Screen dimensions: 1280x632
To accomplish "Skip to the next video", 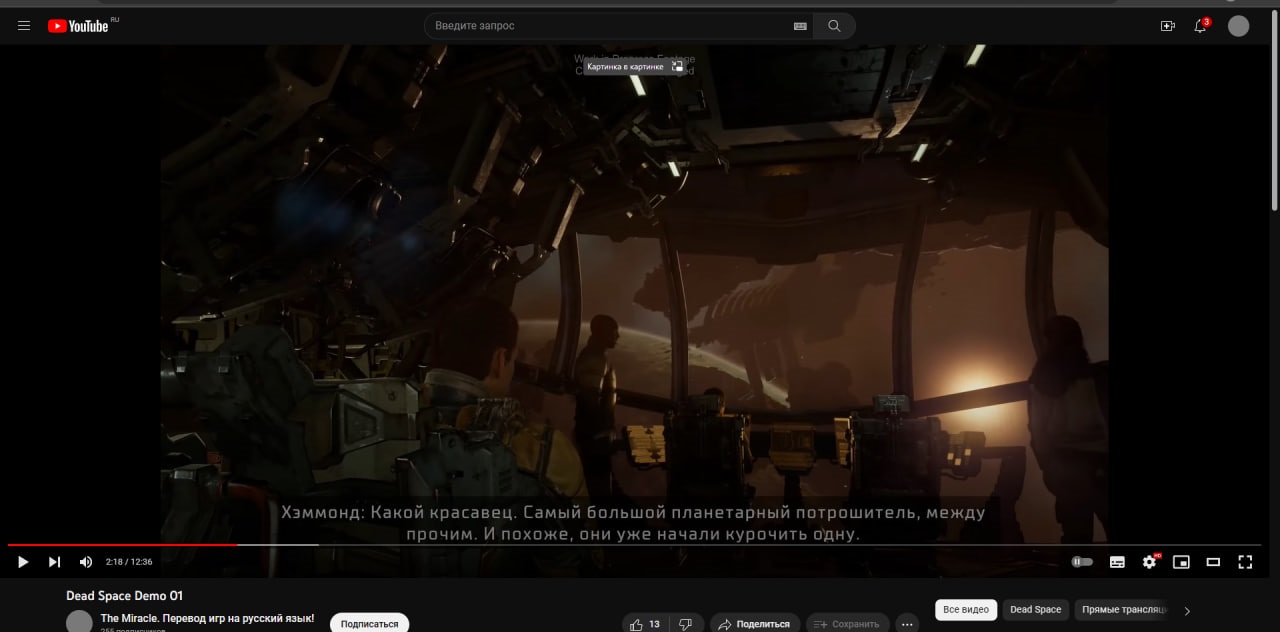I will pyautogui.click(x=55, y=562).
